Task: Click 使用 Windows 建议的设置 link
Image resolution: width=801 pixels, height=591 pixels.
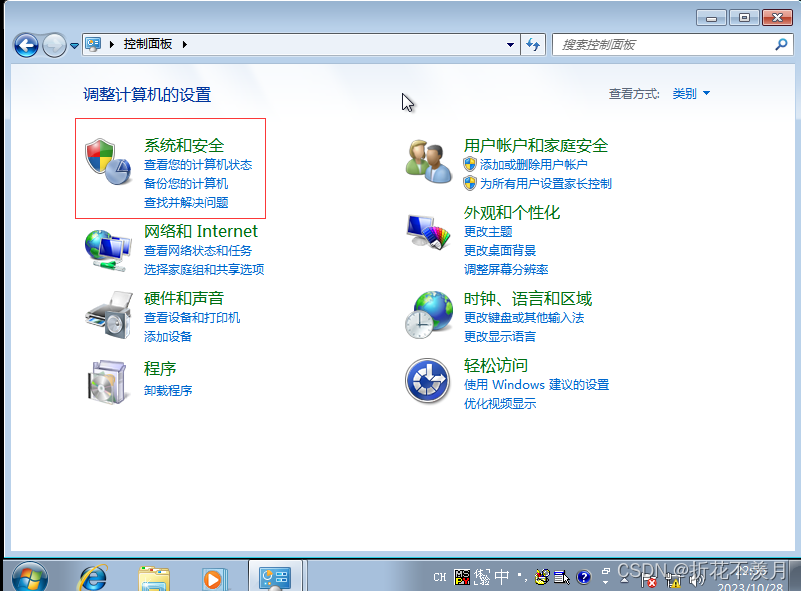Action: [536, 384]
